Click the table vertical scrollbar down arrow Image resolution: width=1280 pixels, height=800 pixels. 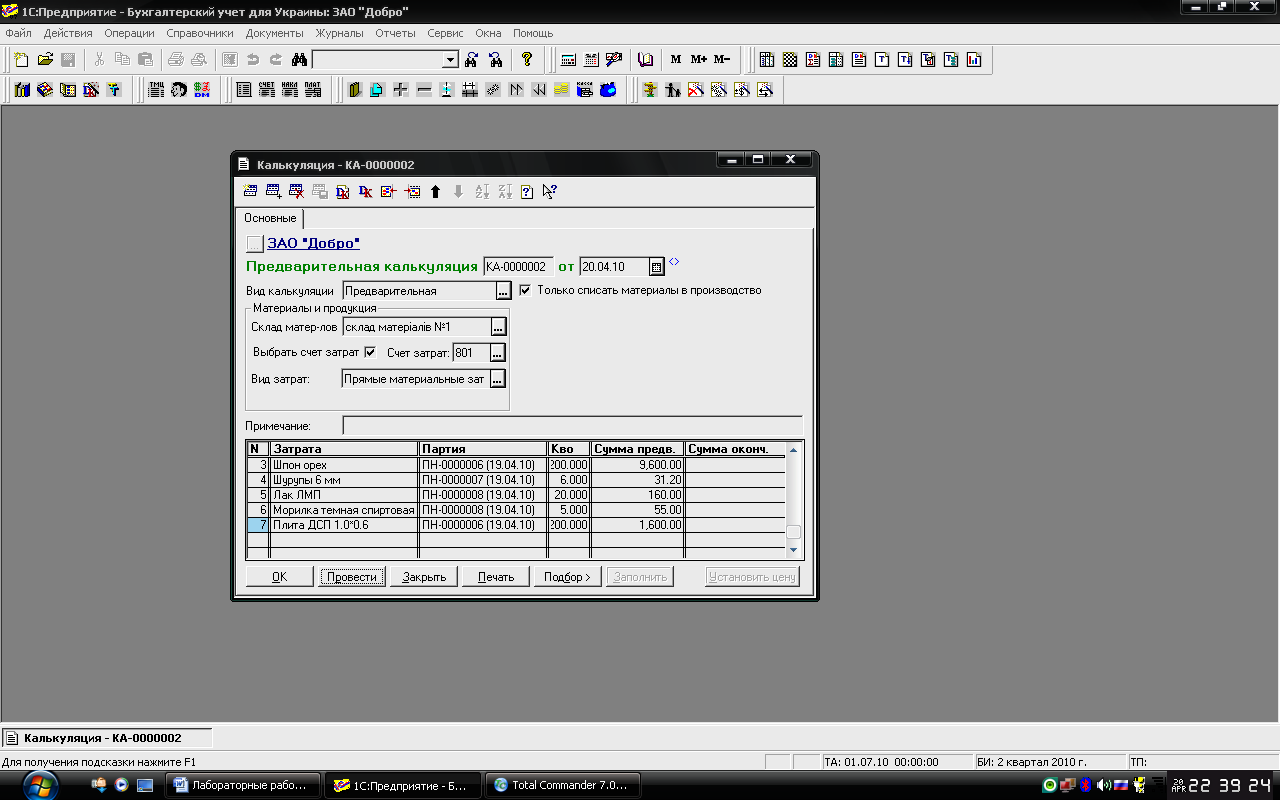(794, 550)
